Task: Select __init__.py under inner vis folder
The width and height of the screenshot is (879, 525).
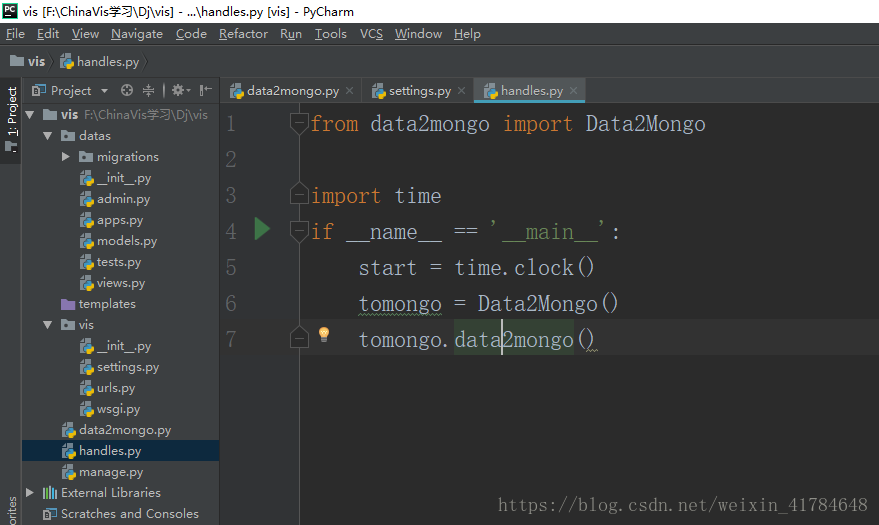Action: [116, 346]
